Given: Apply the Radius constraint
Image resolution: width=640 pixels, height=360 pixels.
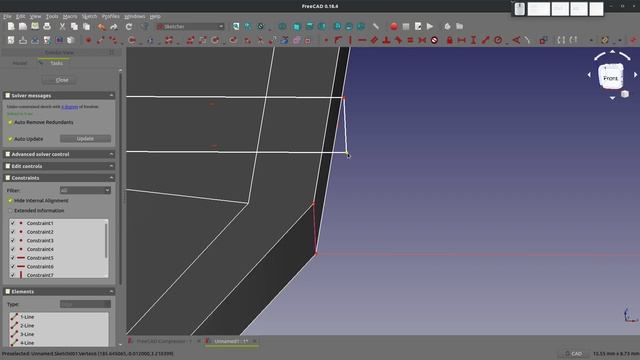Looking at the screenshot, I should pos(498,40).
